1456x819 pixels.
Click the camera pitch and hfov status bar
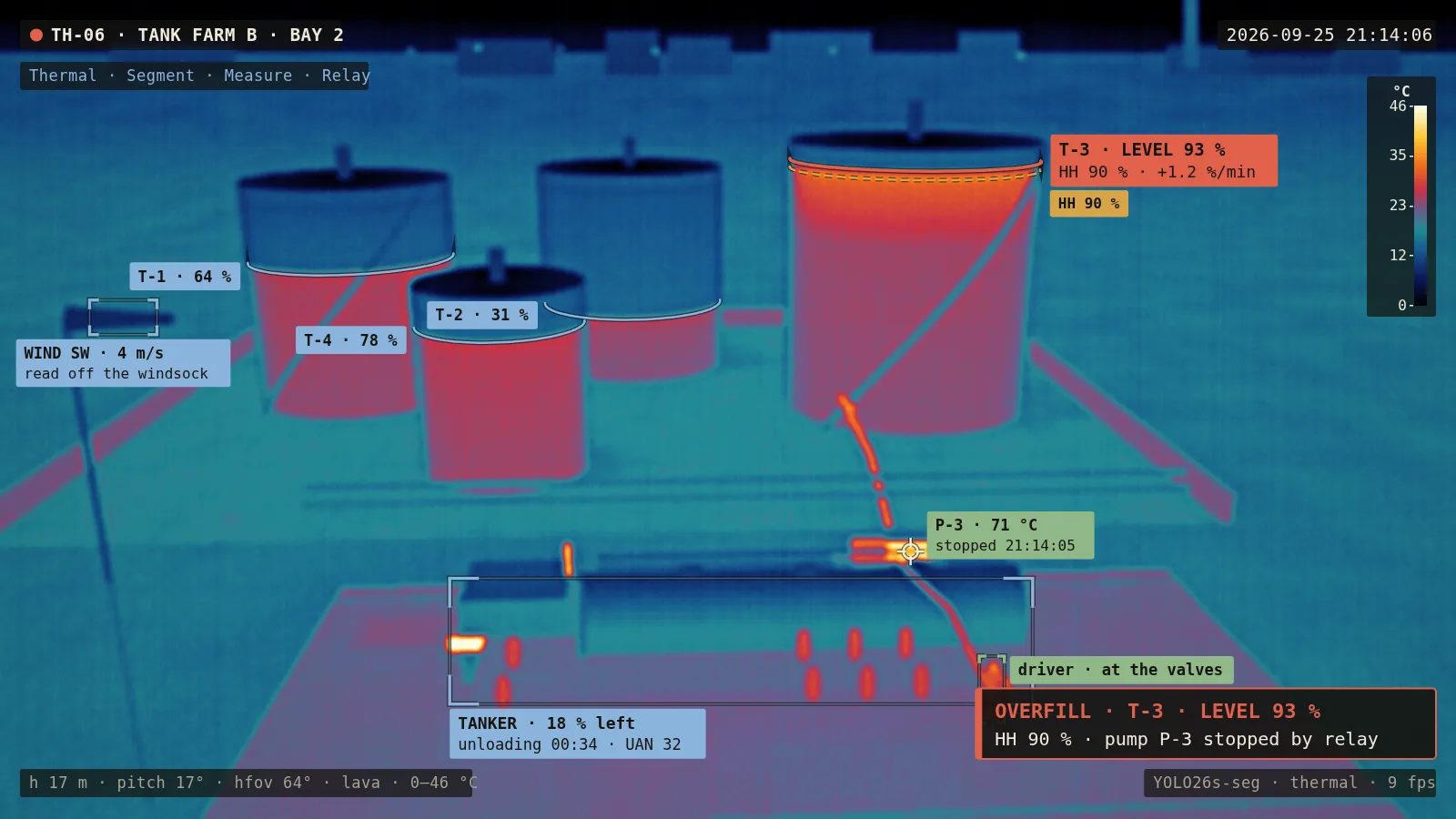[246, 783]
